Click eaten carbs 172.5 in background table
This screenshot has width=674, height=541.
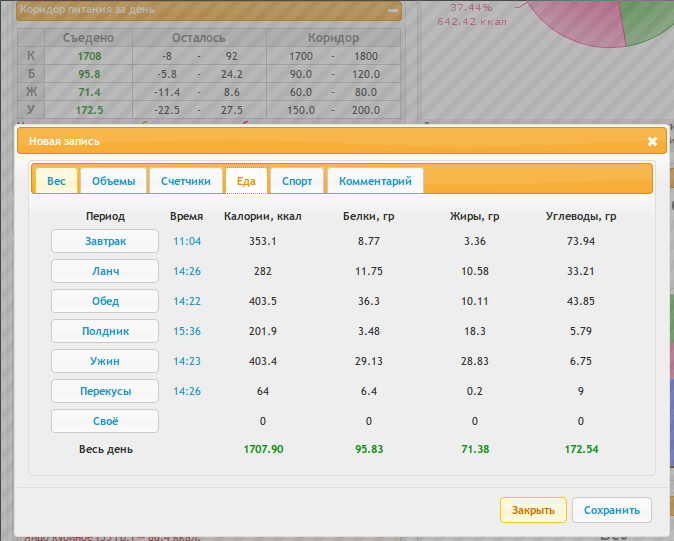(x=89, y=110)
